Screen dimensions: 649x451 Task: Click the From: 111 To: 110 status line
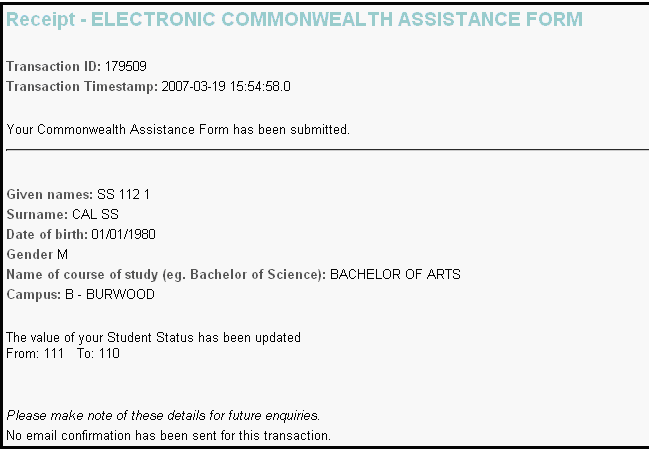pyautogui.click(x=63, y=353)
